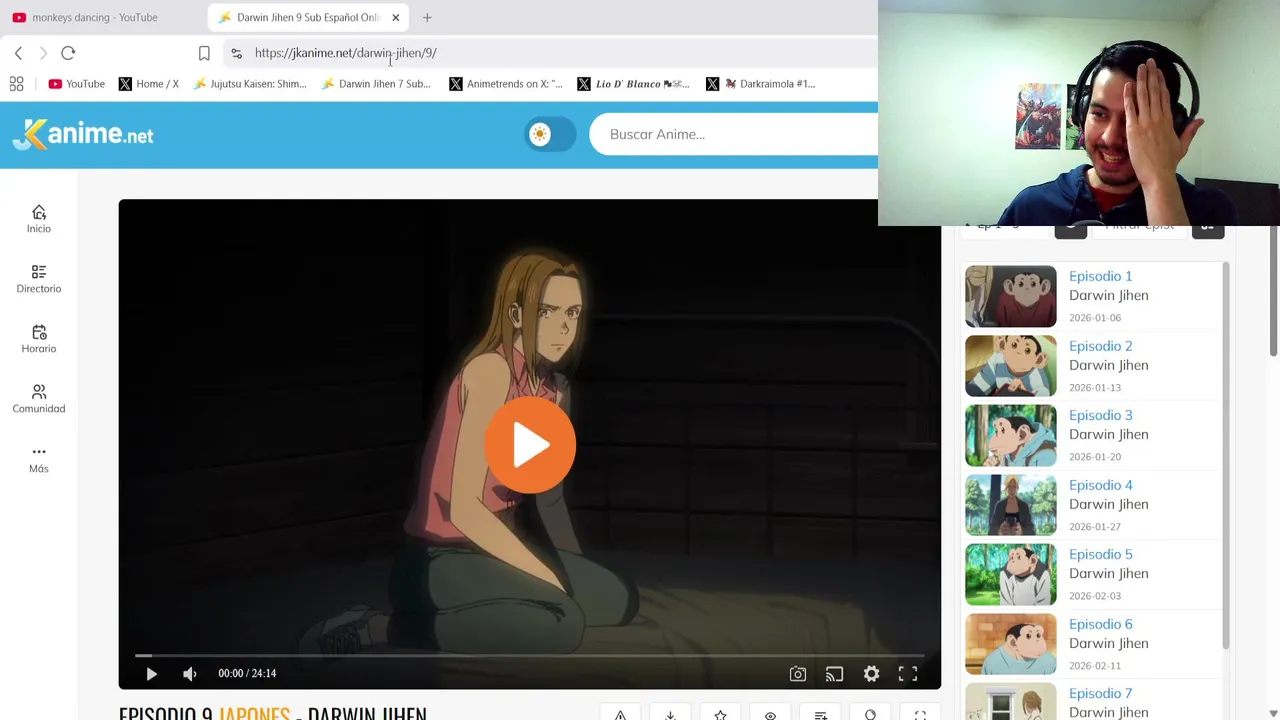Click the date 2026-02-11 under Episodio 6

[x=1094, y=666]
